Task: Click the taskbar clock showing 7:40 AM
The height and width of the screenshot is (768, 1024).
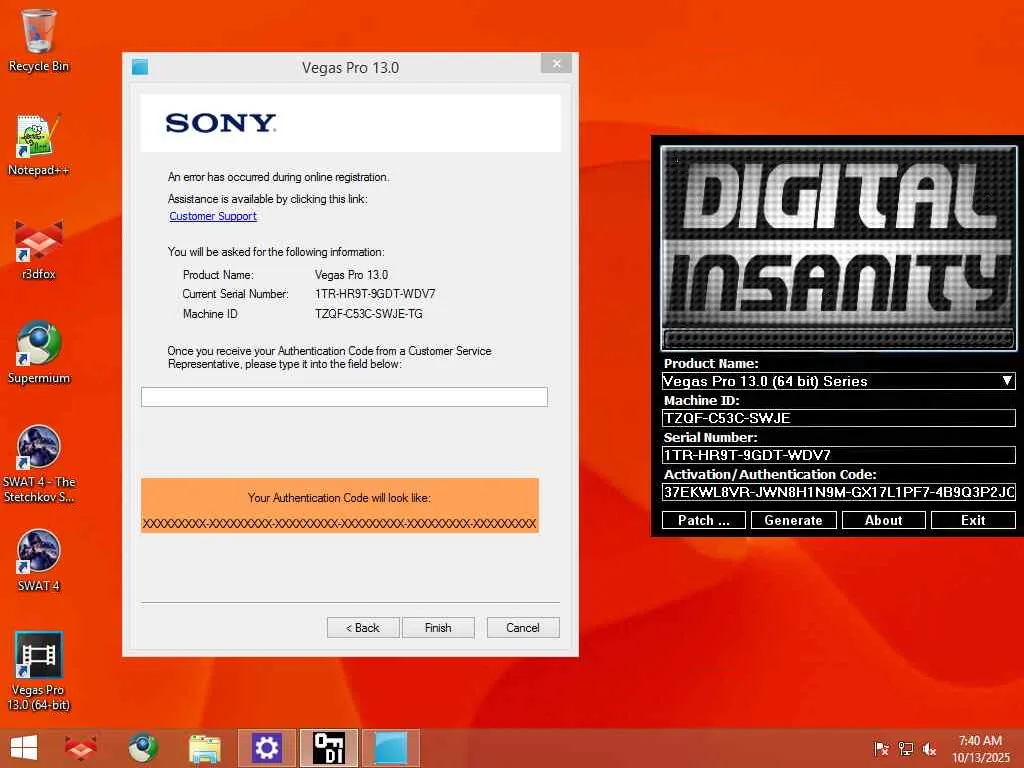Action: point(980,748)
